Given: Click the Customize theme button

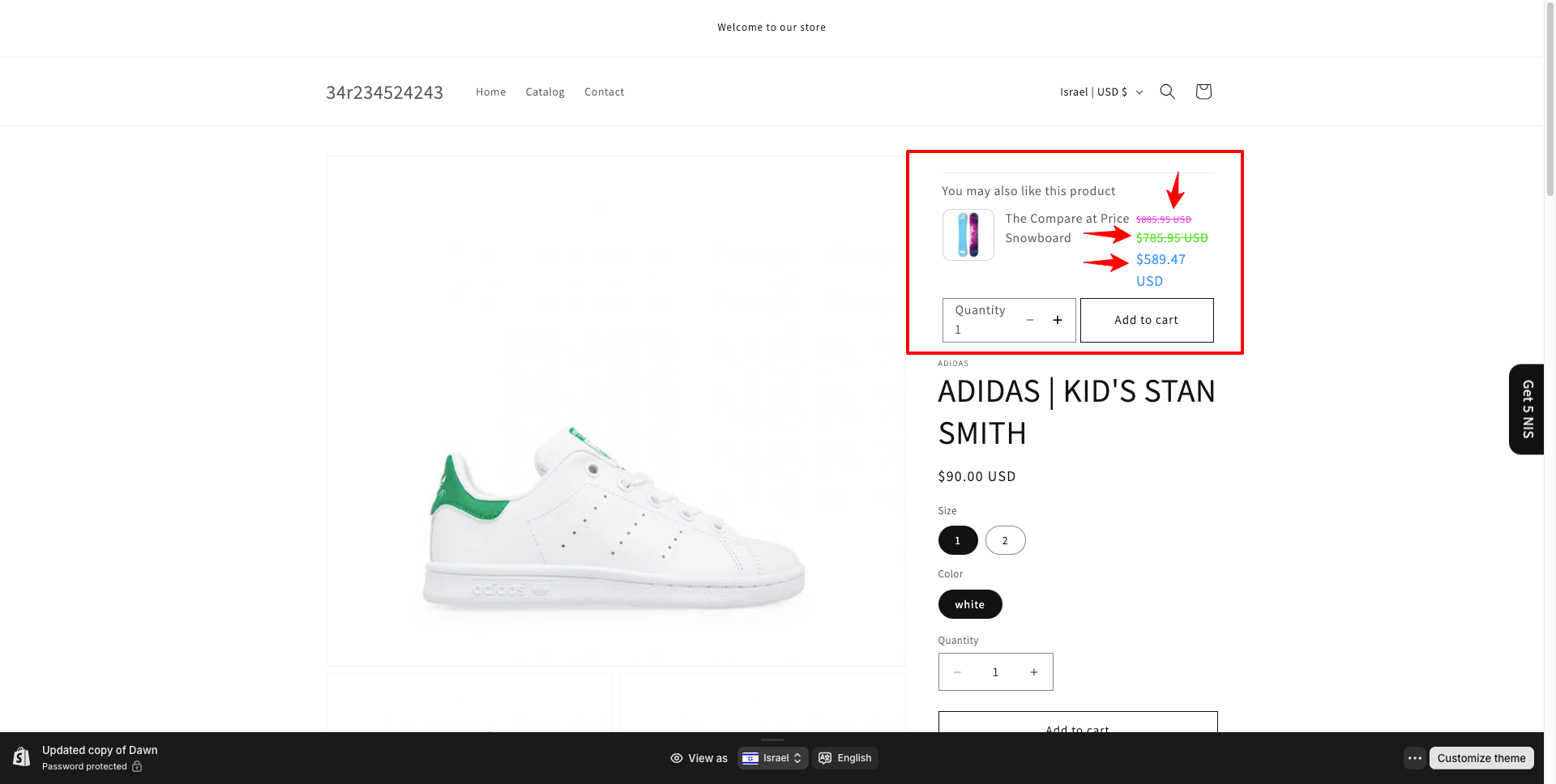Looking at the screenshot, I should coord(1481,758).
